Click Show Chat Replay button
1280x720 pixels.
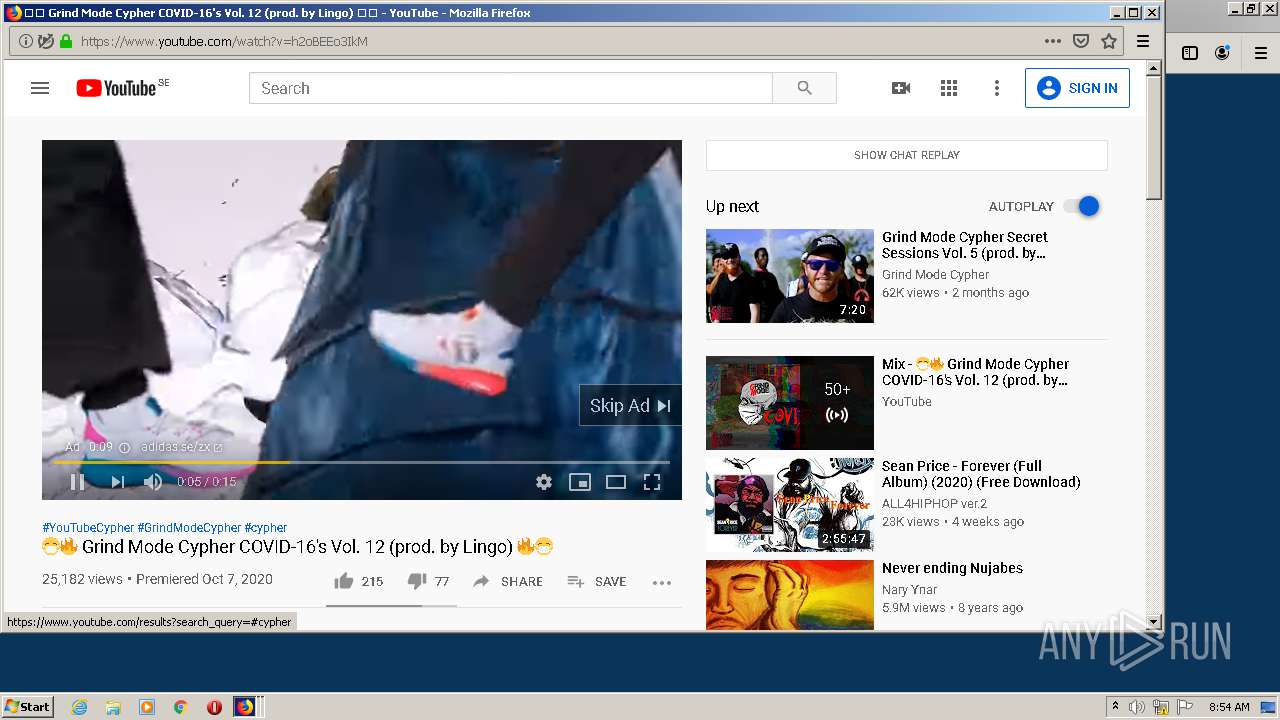pos(907,155)
